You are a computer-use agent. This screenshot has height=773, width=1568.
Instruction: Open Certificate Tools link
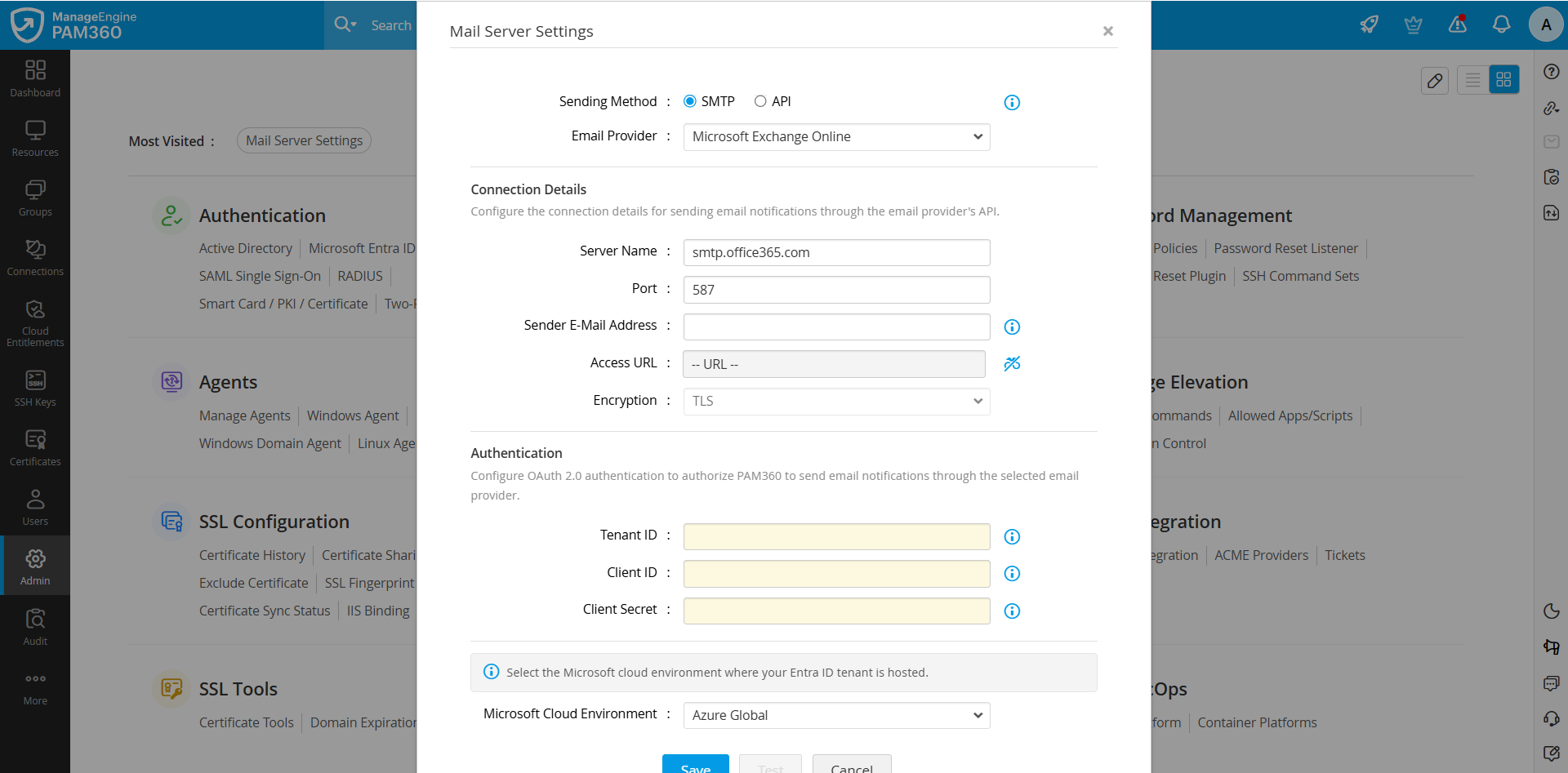(246, 722)
